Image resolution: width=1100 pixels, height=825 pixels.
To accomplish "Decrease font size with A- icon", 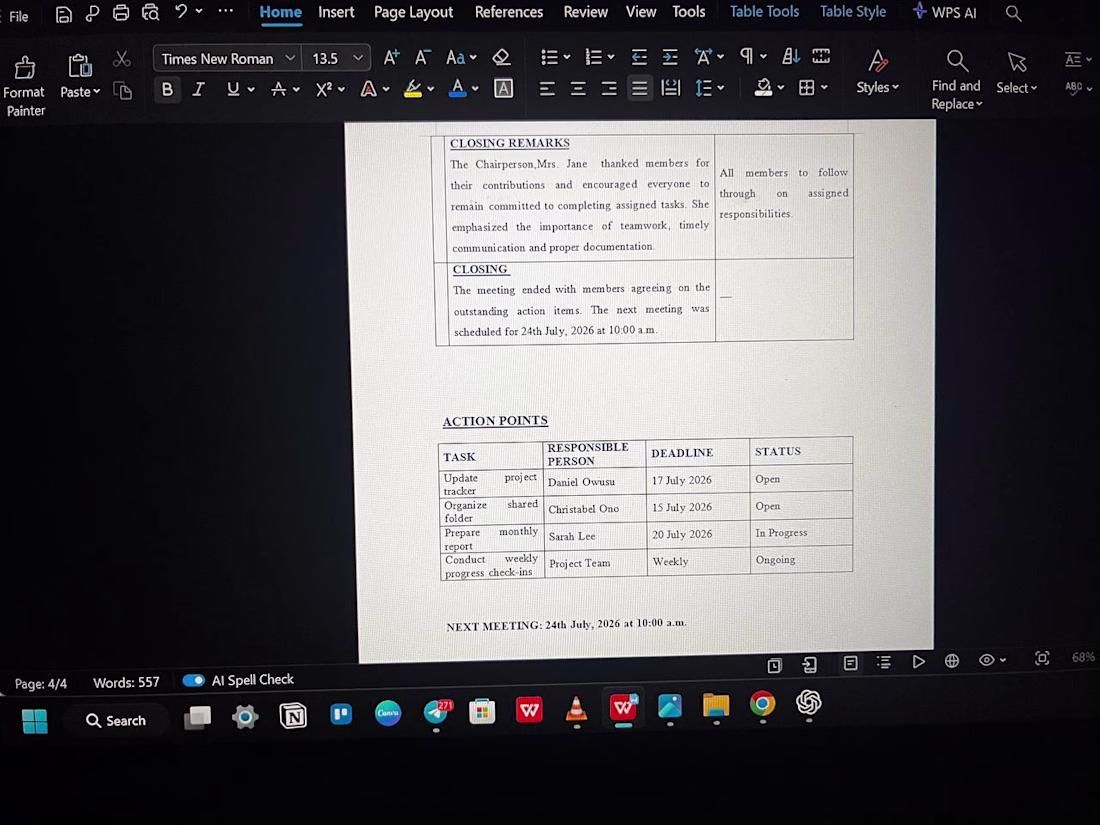I will coord(422,58).
